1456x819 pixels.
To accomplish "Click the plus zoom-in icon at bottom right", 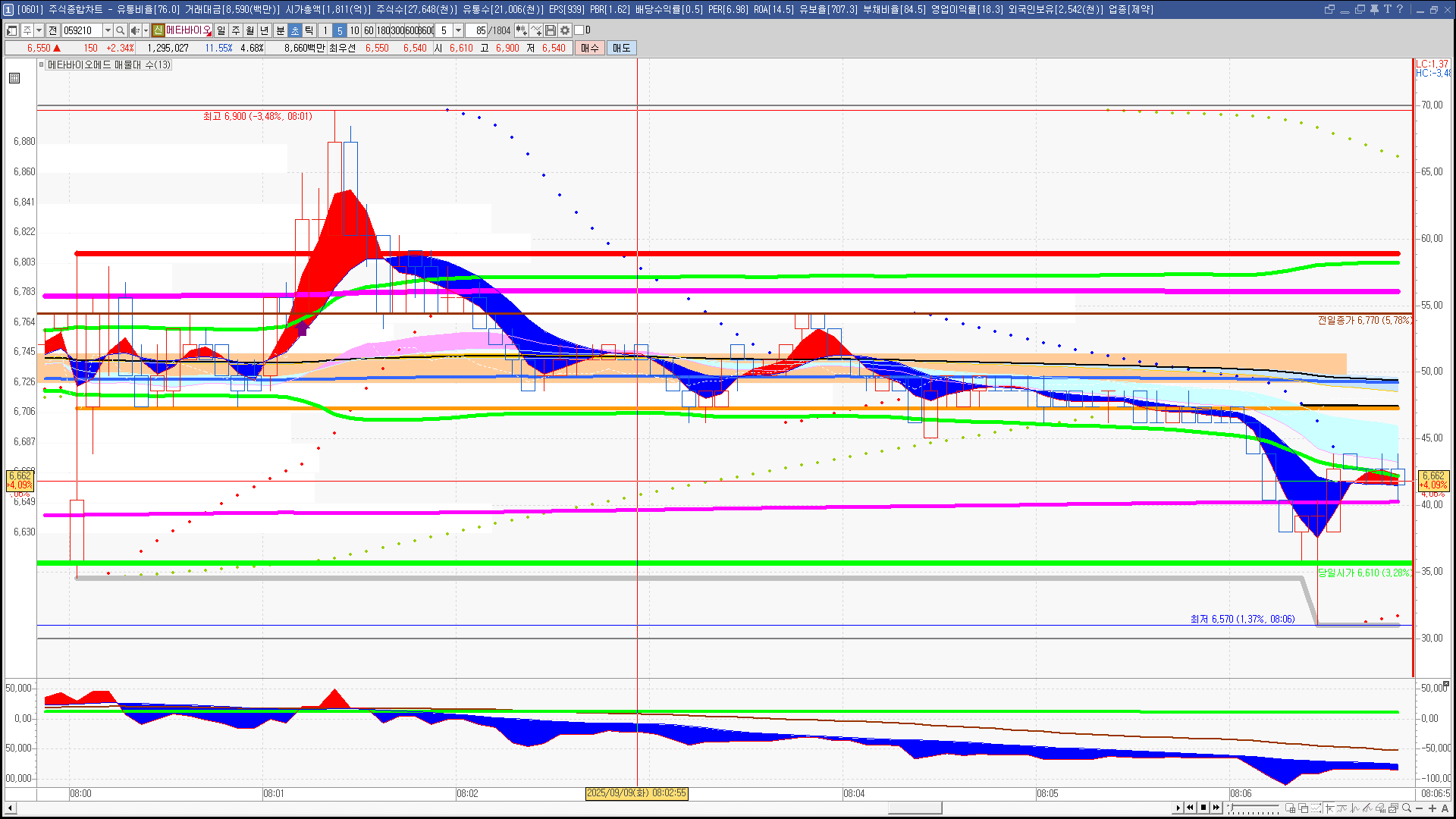I will point(1432,808).
